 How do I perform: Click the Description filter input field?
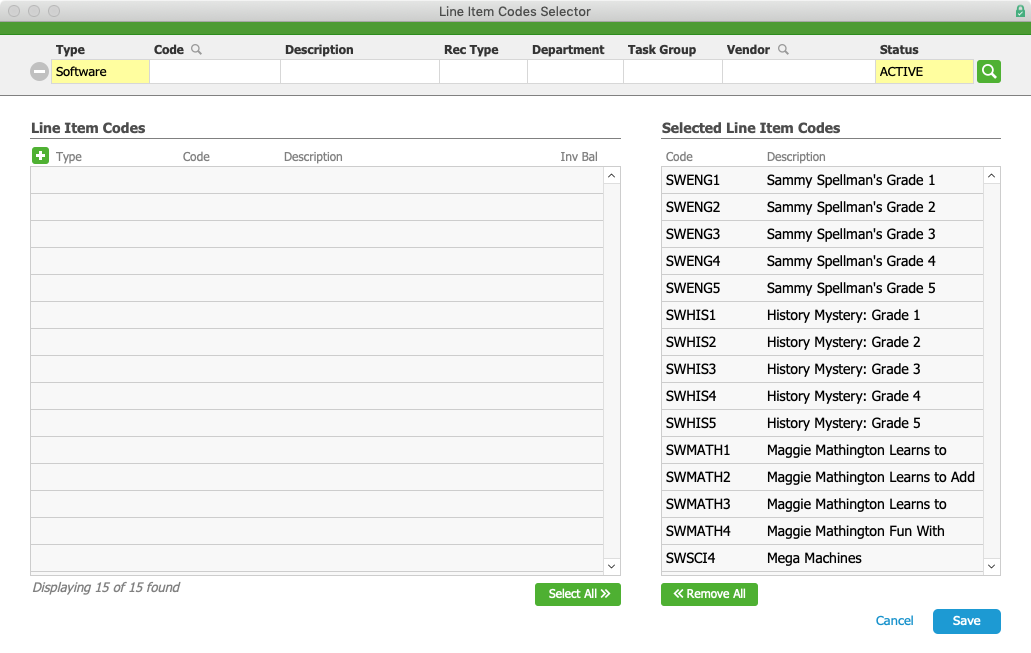pyautogui.click(x=360, y=72)
